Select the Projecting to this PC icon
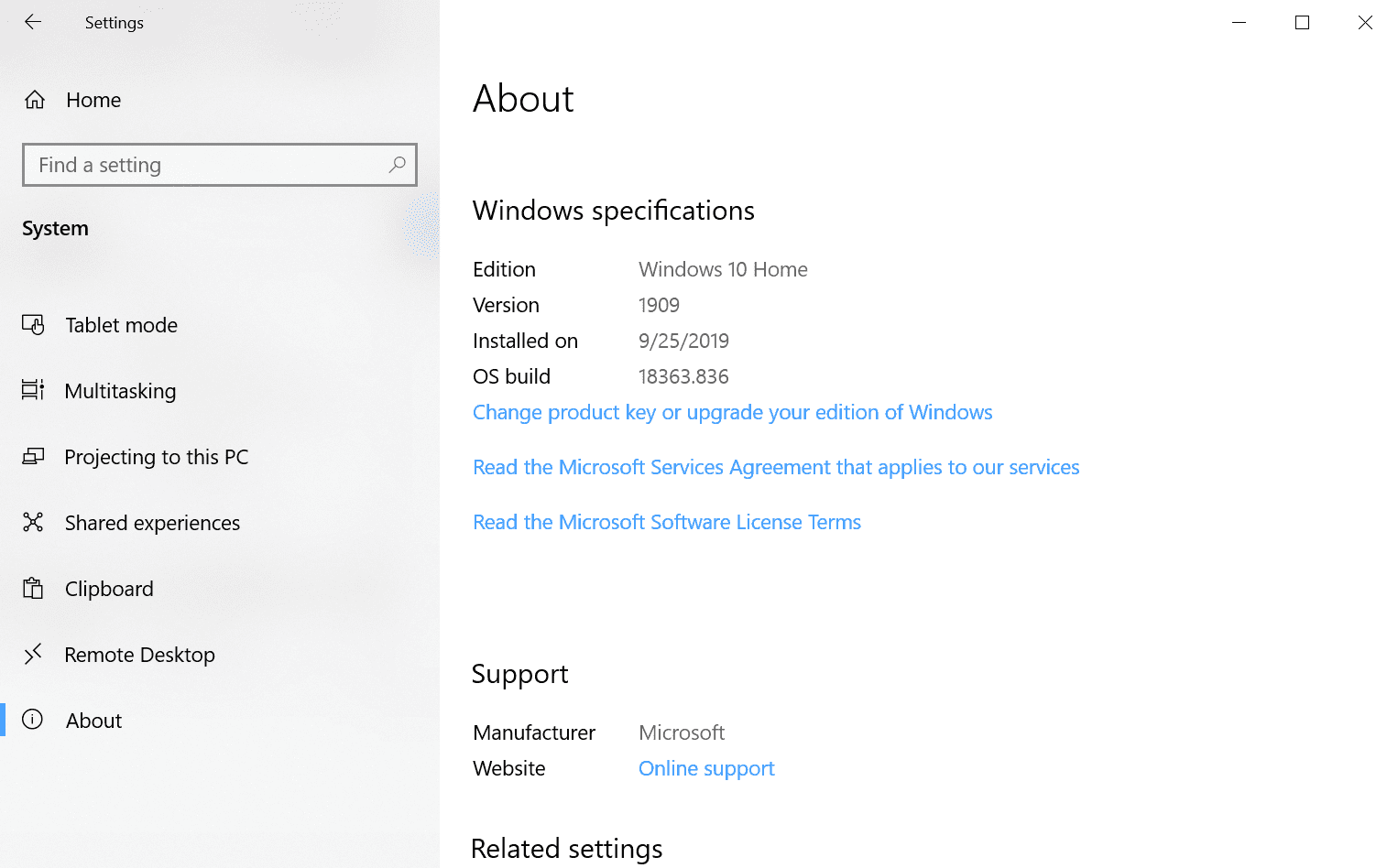1398x868 pixels. point(33,457)
